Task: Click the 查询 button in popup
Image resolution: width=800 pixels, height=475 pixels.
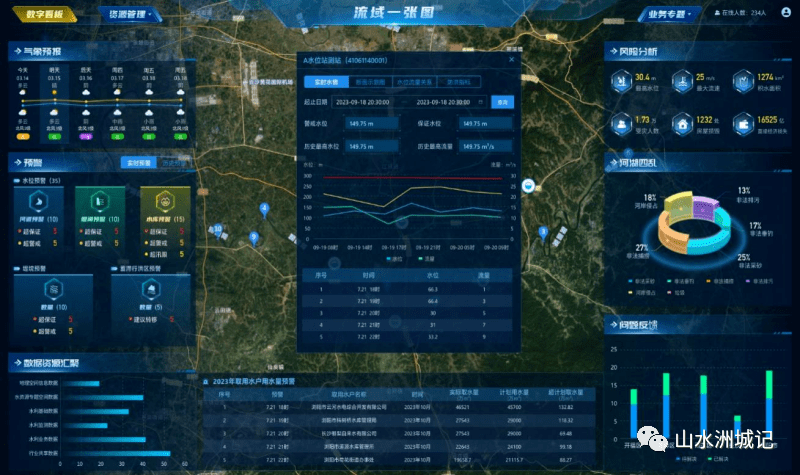Action: [503, 102]
